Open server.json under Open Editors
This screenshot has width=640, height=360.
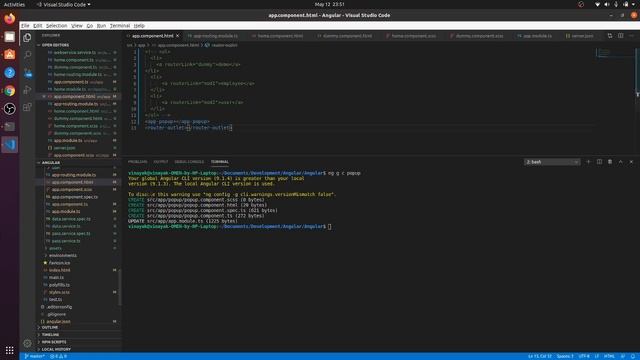click(64, 148)
